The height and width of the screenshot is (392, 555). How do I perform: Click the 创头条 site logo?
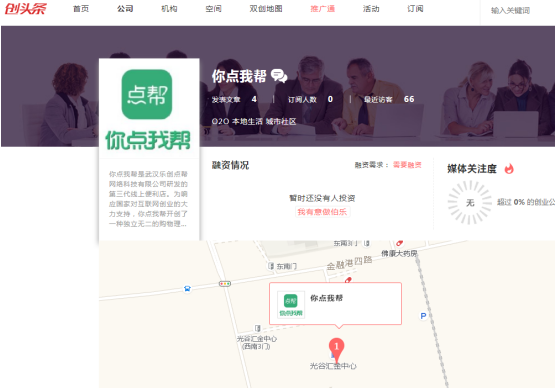click(x=25, y=8)
